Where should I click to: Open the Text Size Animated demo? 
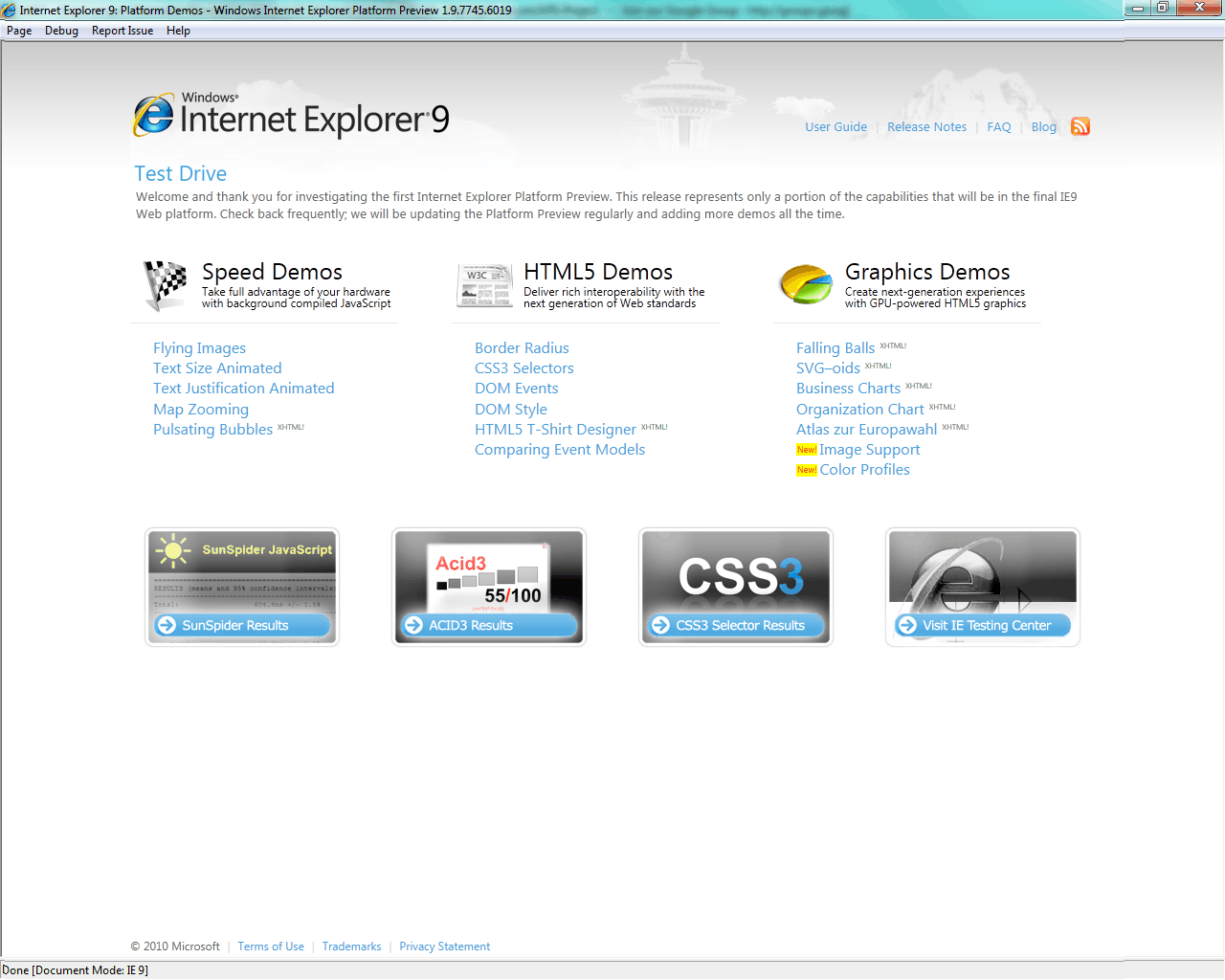coord(217,368)
